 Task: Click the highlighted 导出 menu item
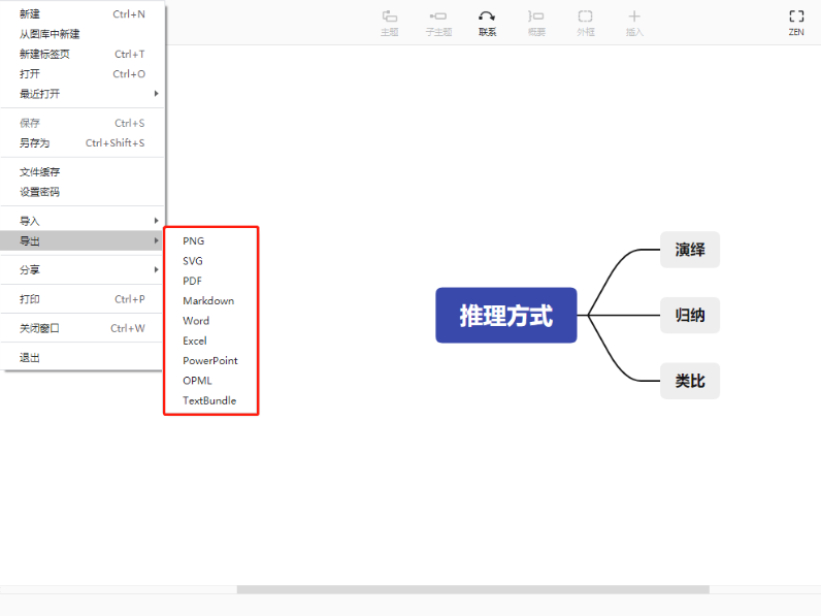[82, 241]
